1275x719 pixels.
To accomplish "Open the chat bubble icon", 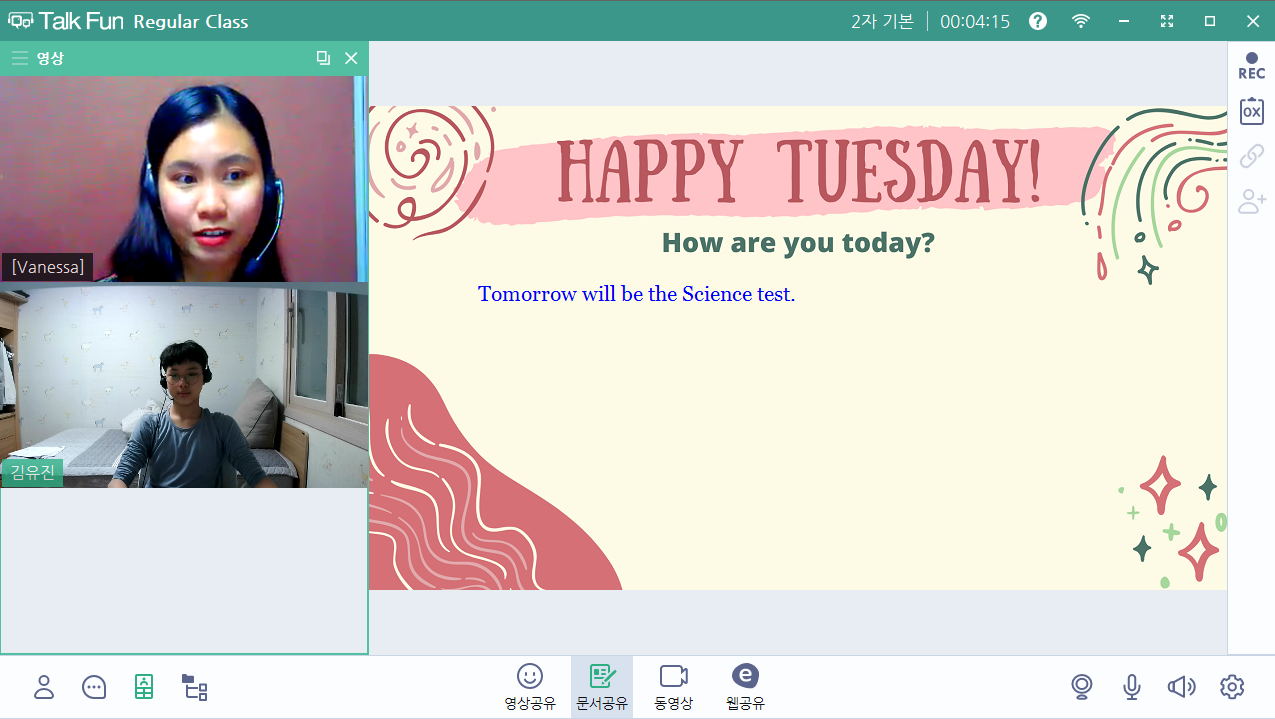I will click(94, 687).
